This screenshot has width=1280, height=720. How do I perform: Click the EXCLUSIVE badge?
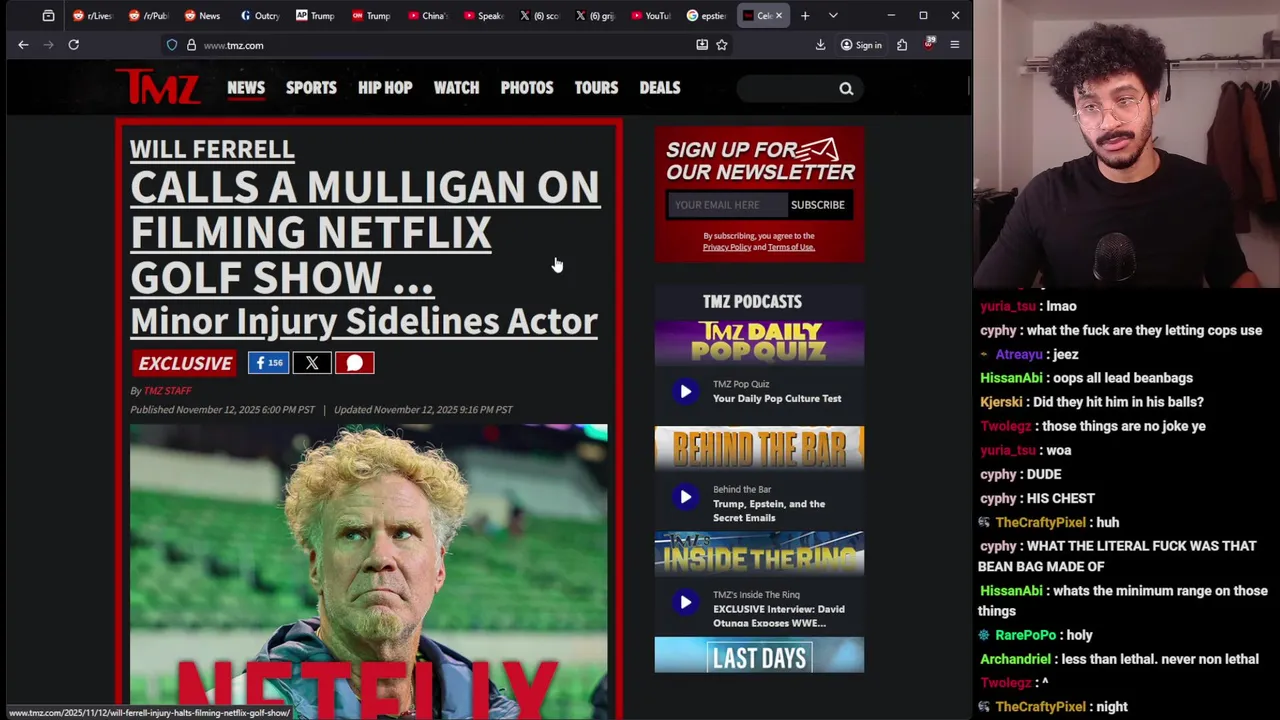[x=185, y=363]
